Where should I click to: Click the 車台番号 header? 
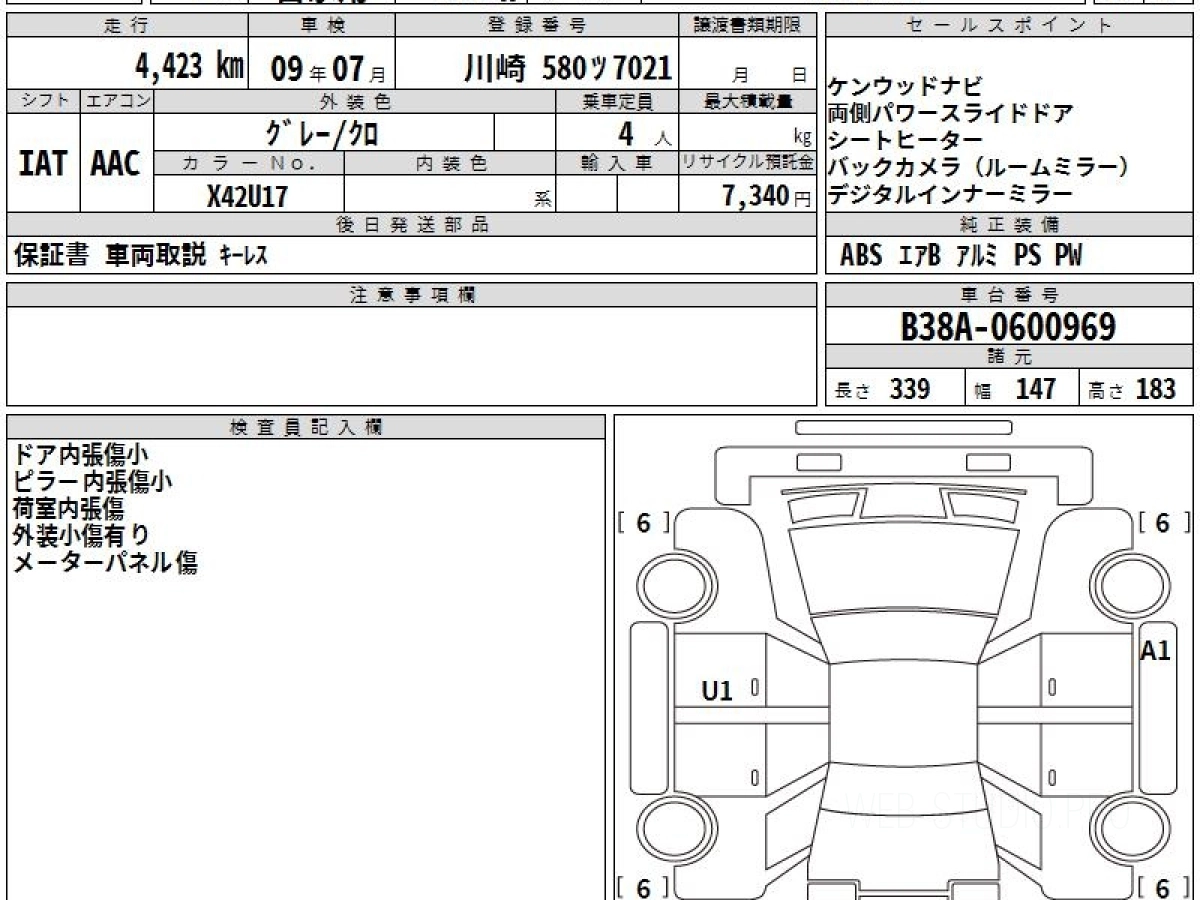coord(1009,295)
